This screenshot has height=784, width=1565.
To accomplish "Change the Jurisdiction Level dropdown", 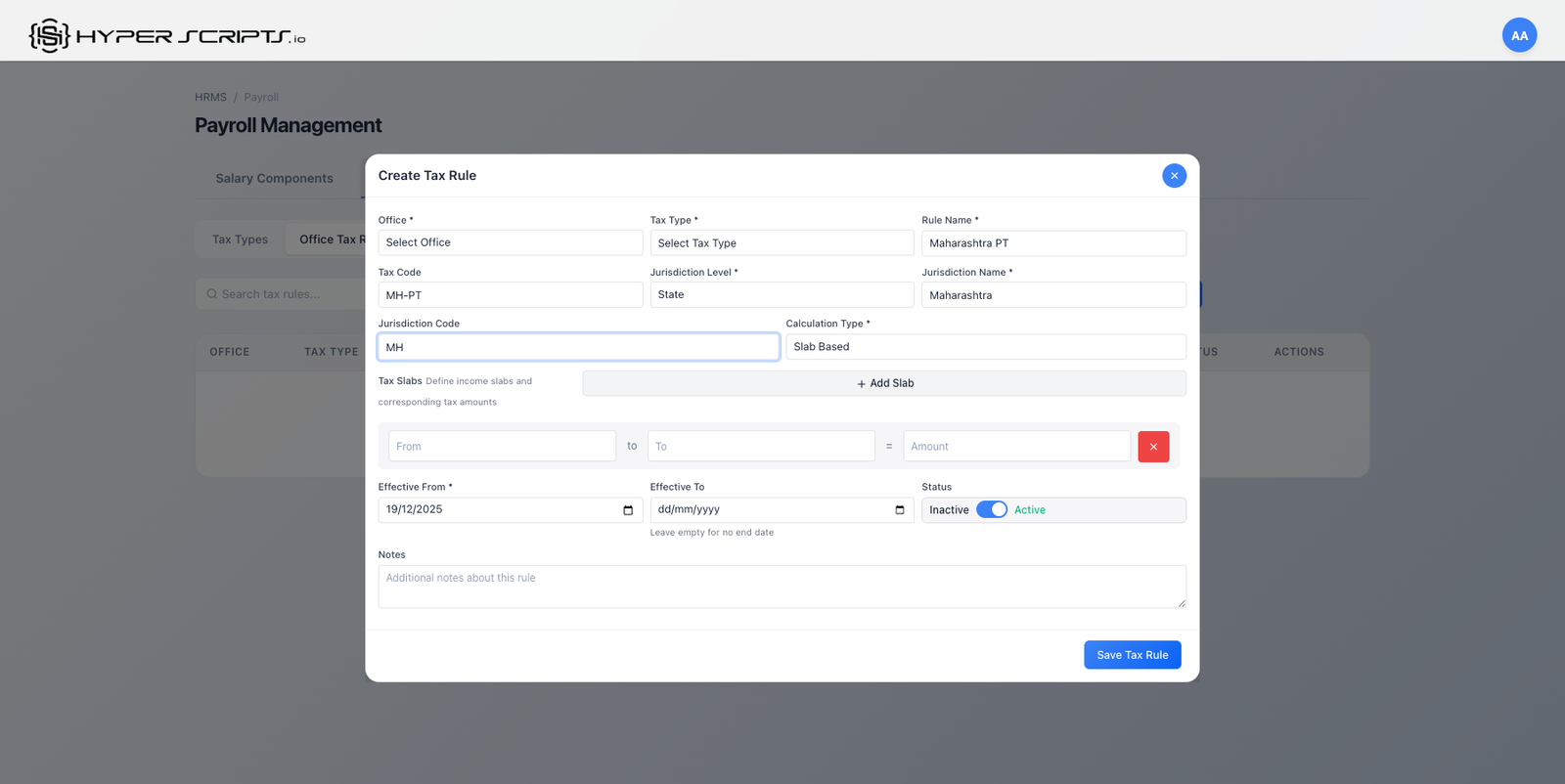I will coord(782,294).
